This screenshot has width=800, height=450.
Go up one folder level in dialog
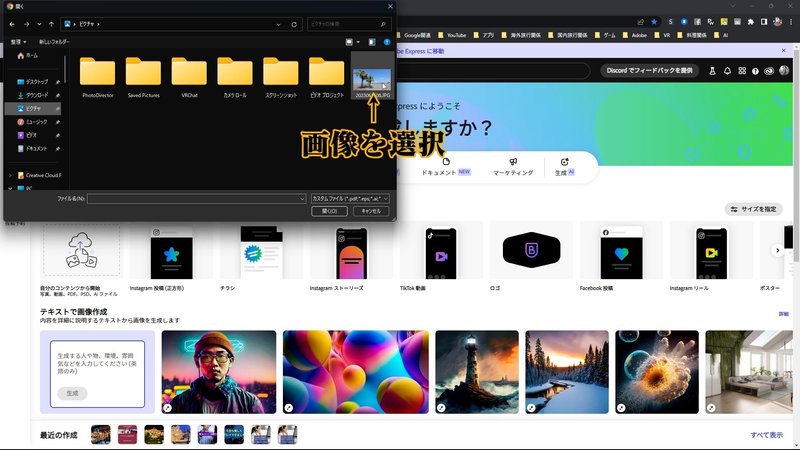pos(52,24)
